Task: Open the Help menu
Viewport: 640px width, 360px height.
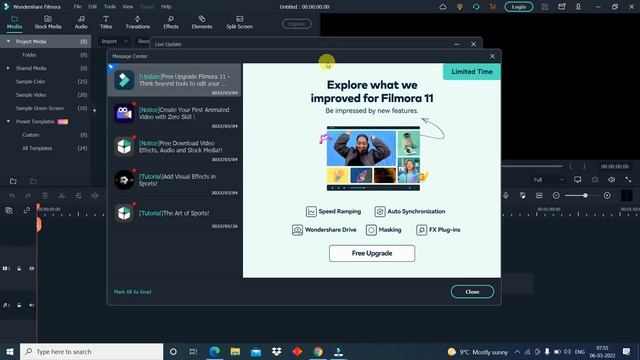Action: tap(166, 7)
